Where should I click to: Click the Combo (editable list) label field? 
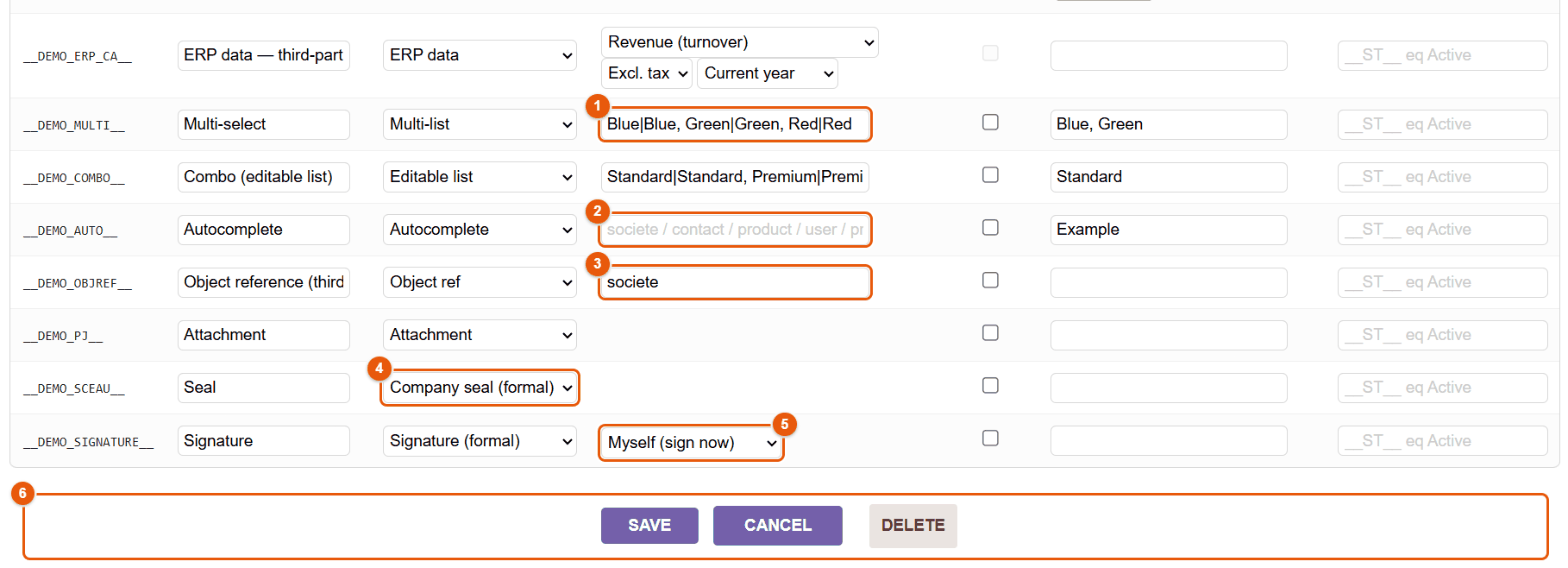(x=263, y=177)
